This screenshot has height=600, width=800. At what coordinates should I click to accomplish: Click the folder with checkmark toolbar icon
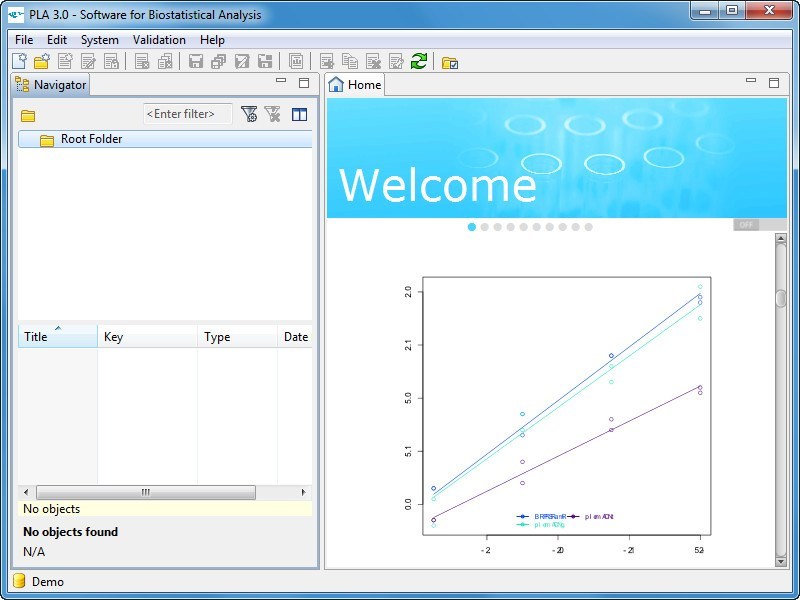coord(449,62)
